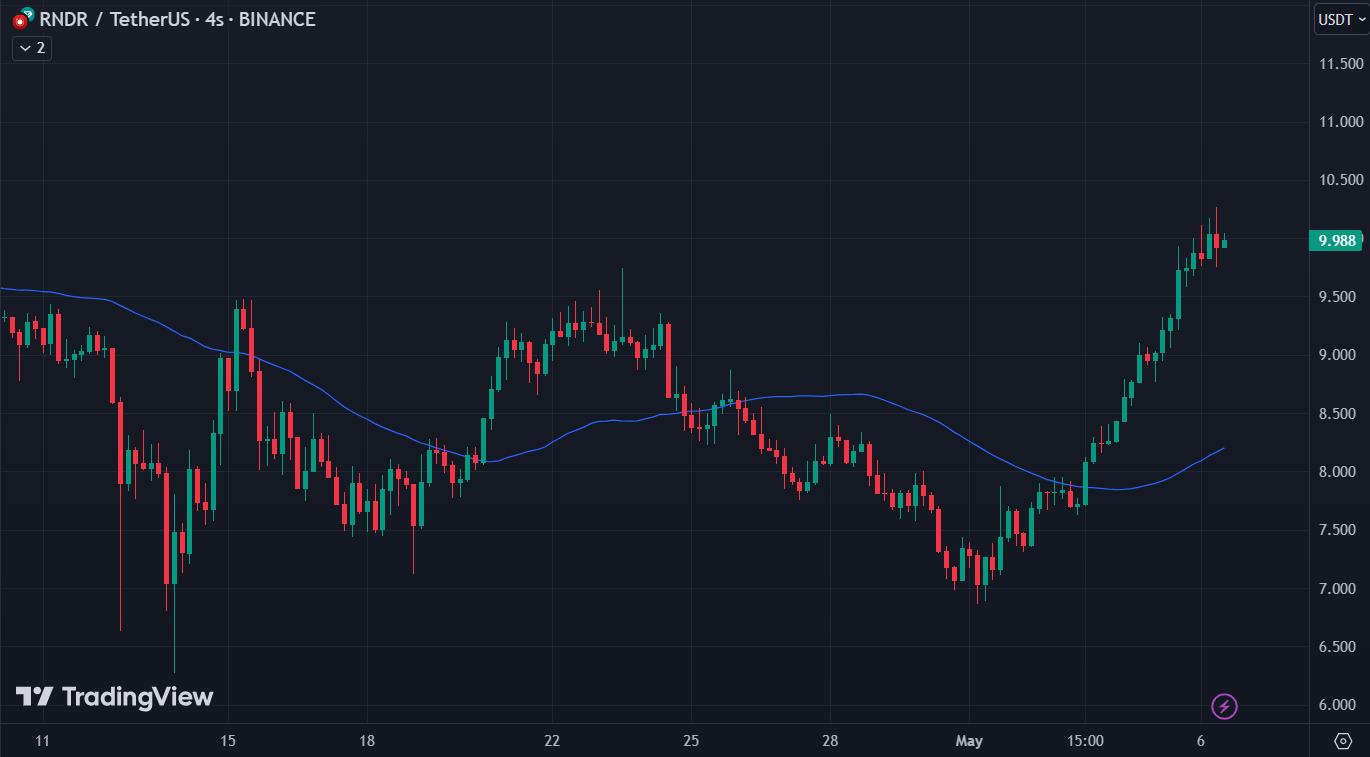The image size is (1370, 757).
Task: Click the '11' date label on time axis
Action: click(x=42, y=741)
